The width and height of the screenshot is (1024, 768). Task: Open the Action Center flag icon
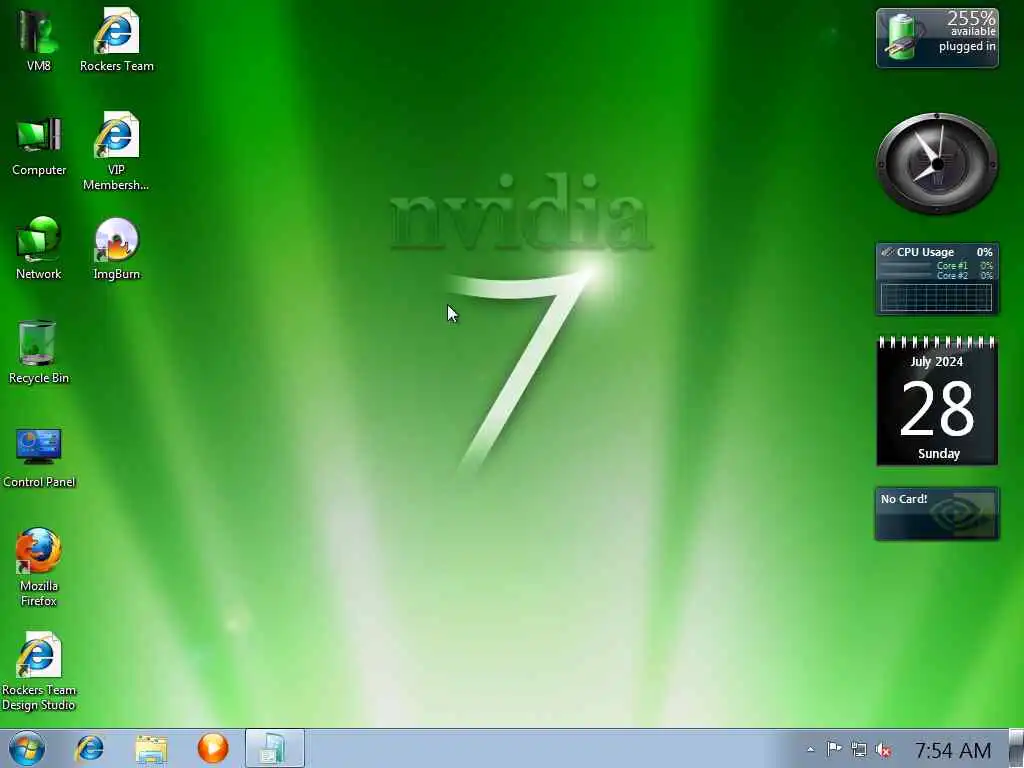click(x=834, y=750)
